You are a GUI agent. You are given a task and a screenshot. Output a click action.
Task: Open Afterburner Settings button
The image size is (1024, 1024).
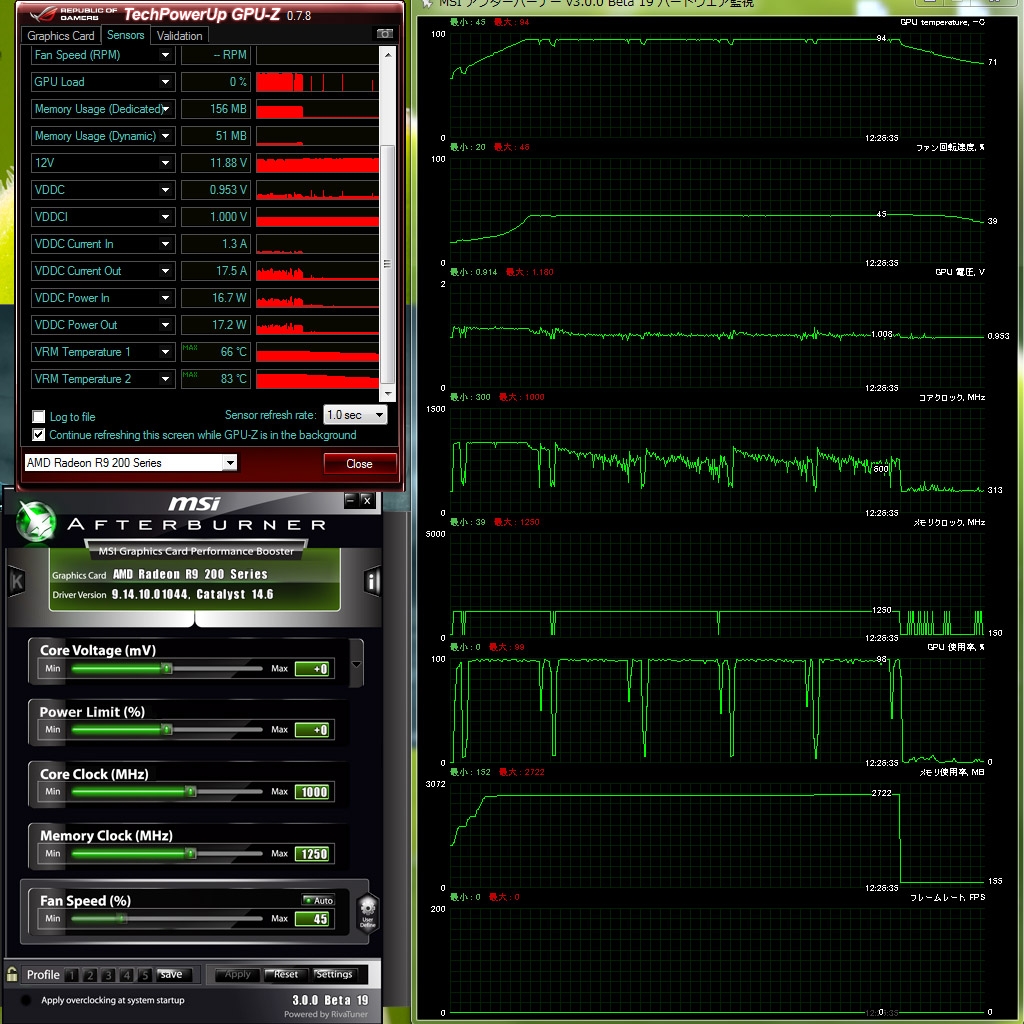(x=334, y=974)
